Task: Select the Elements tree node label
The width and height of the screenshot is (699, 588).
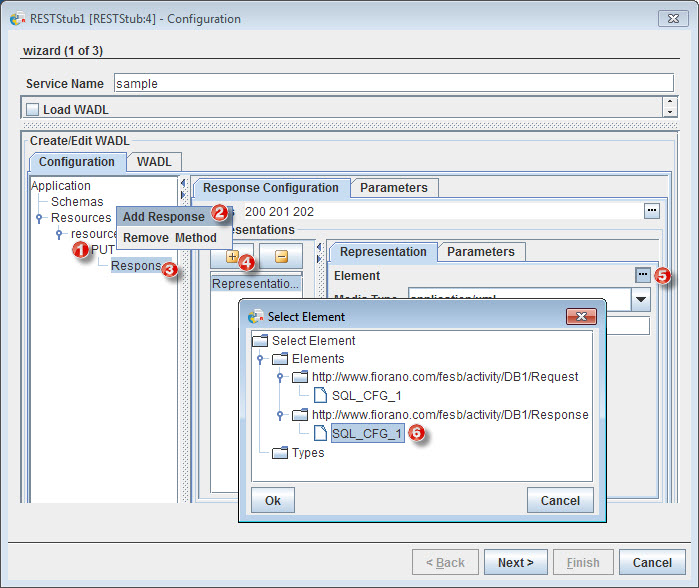Action: [318, 359]
